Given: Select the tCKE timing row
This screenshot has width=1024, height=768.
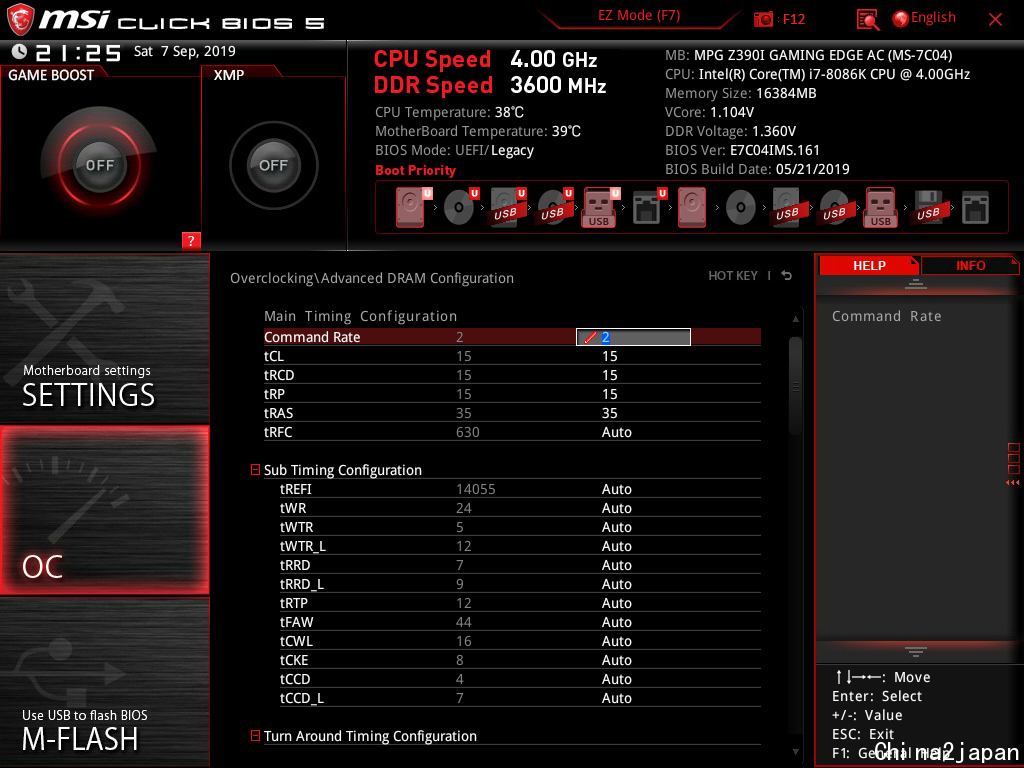Looking at the screenshot, I should 520,660.
